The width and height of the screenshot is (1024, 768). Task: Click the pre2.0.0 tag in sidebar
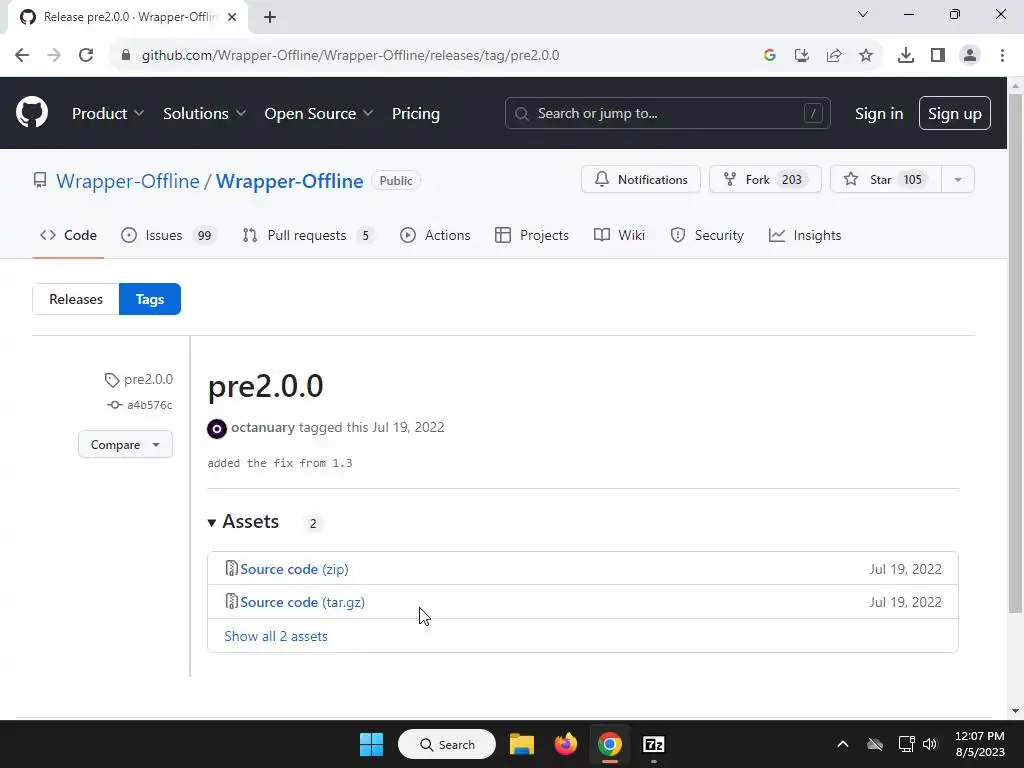[138, 379]
